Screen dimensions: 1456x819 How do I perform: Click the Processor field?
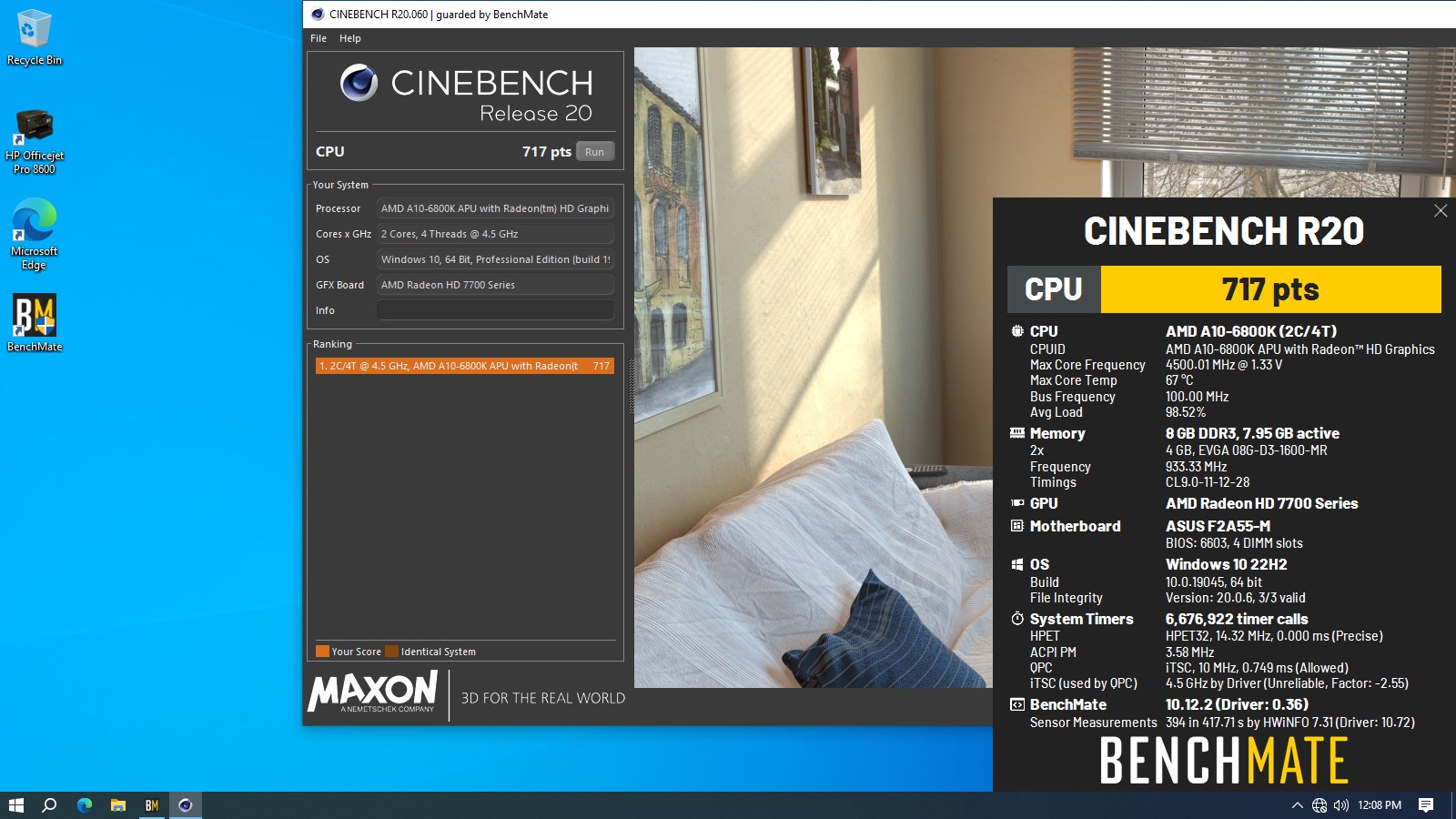tap(495, 208)
